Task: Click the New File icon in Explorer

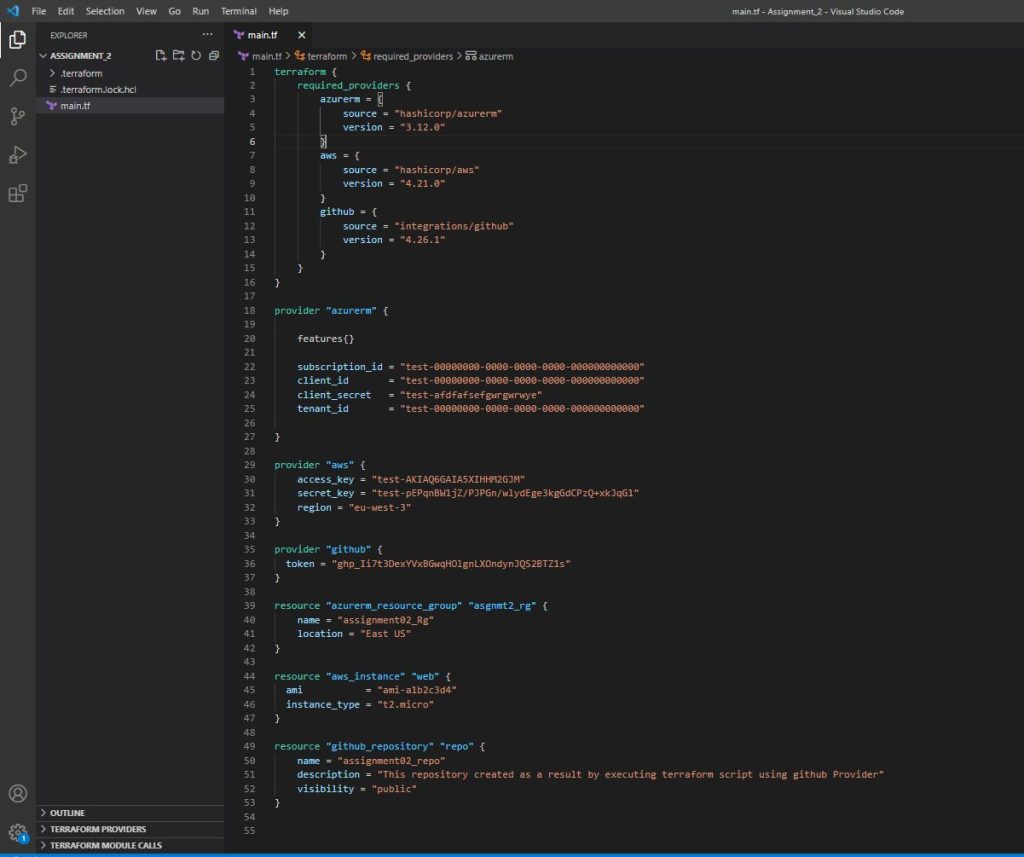Action: coord(161,56)
